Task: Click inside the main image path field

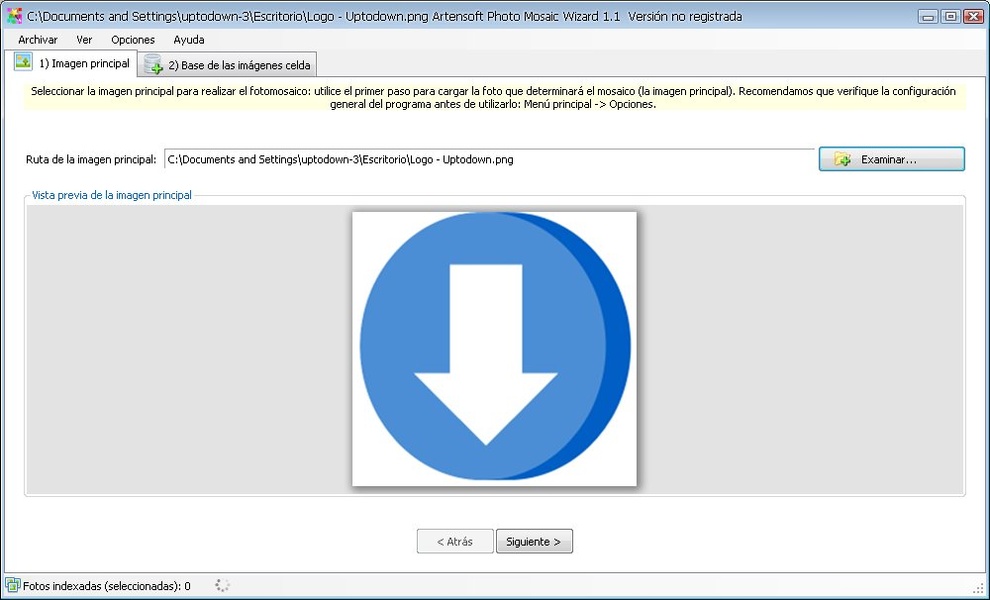Action: click(489, 159)
